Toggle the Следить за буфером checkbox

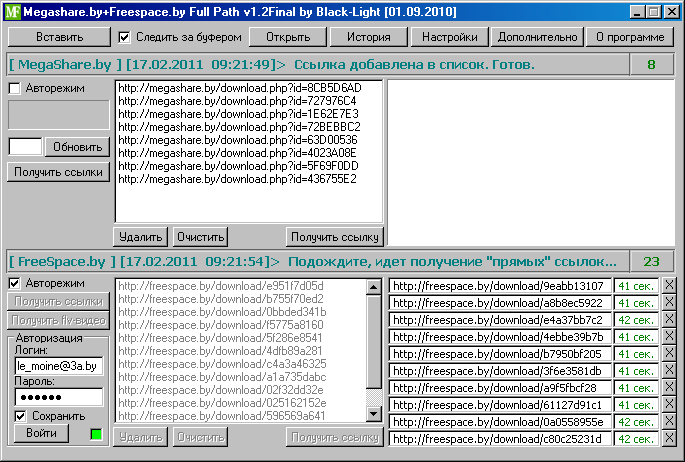pos(125,37)
